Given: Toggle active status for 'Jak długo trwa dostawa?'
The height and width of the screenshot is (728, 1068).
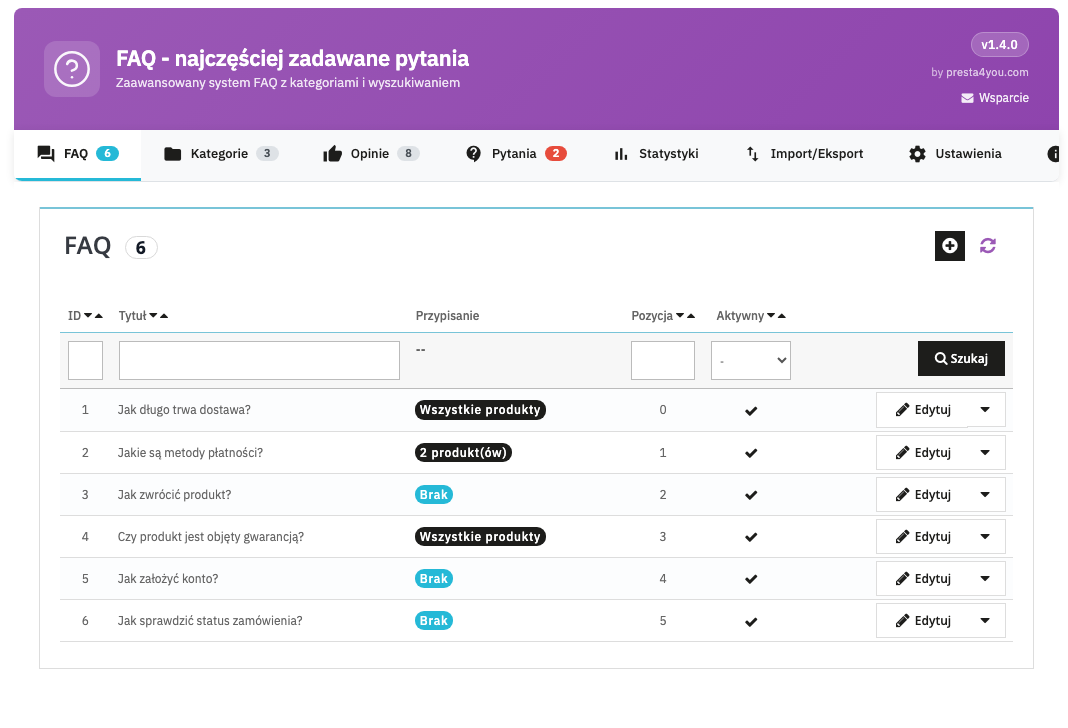Looking at the screenshot, I should 751,411.
